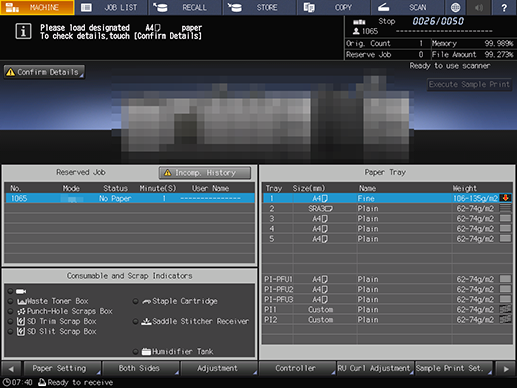Click the clock icon in the status bar
Image resolution: width=517 pixels, height=388 pixels.
6,382
